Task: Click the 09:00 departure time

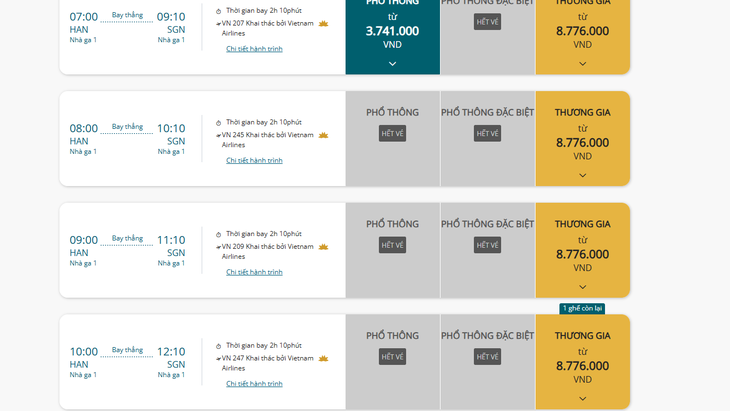Action: point(84,240)
